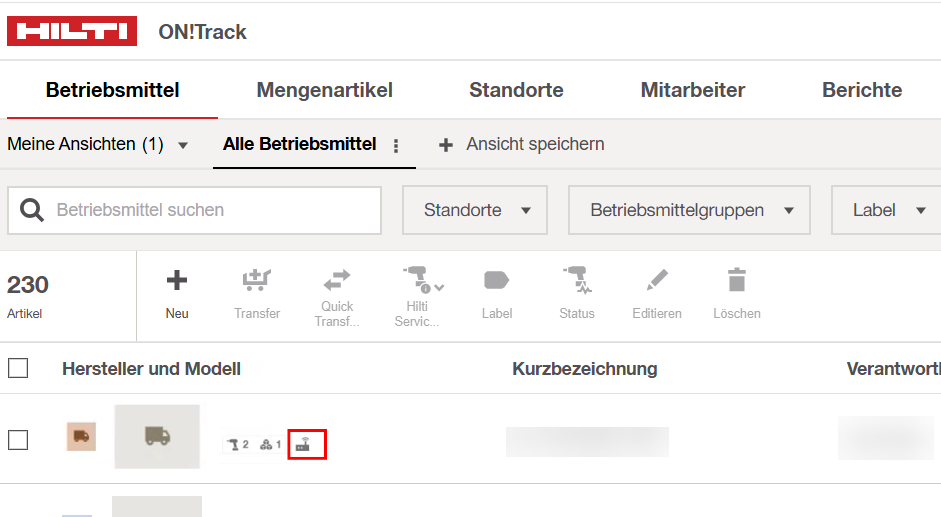Open Alle Betriebsmittel three-dot menu
941x517 pixels.
pyautogui.click(x=396, y=146)
